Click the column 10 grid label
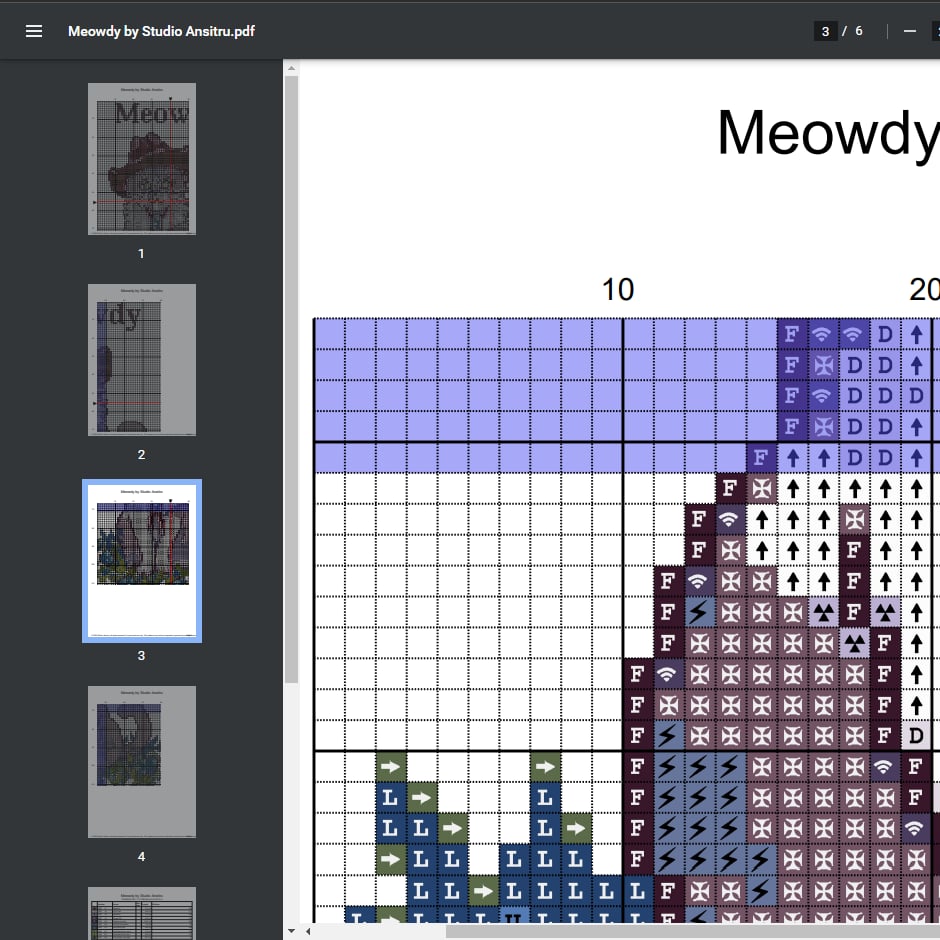The width and height of the screenshot is (940, 940). [x=617, y=290]
